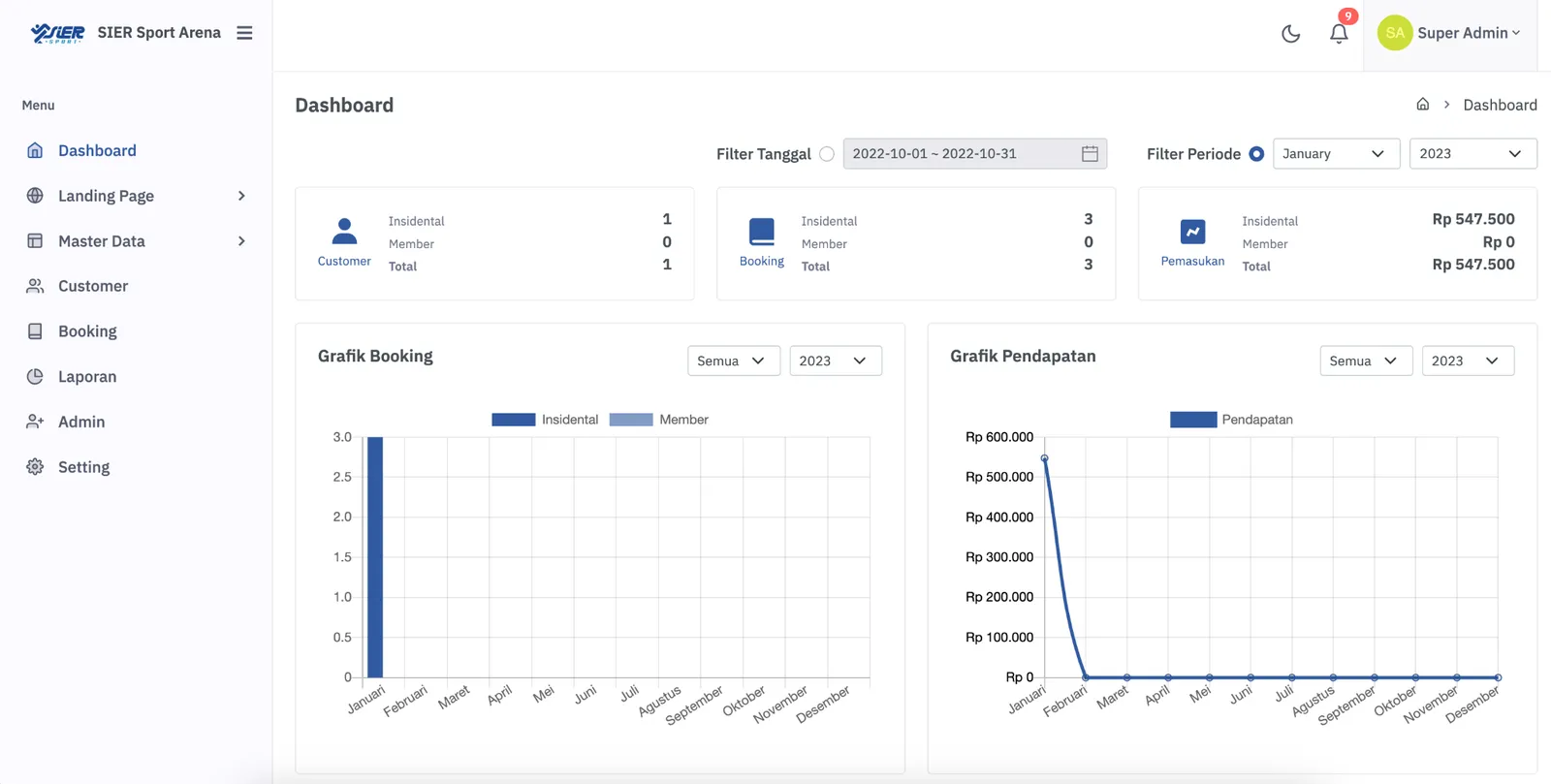Click the Customer card person icon

344,231
